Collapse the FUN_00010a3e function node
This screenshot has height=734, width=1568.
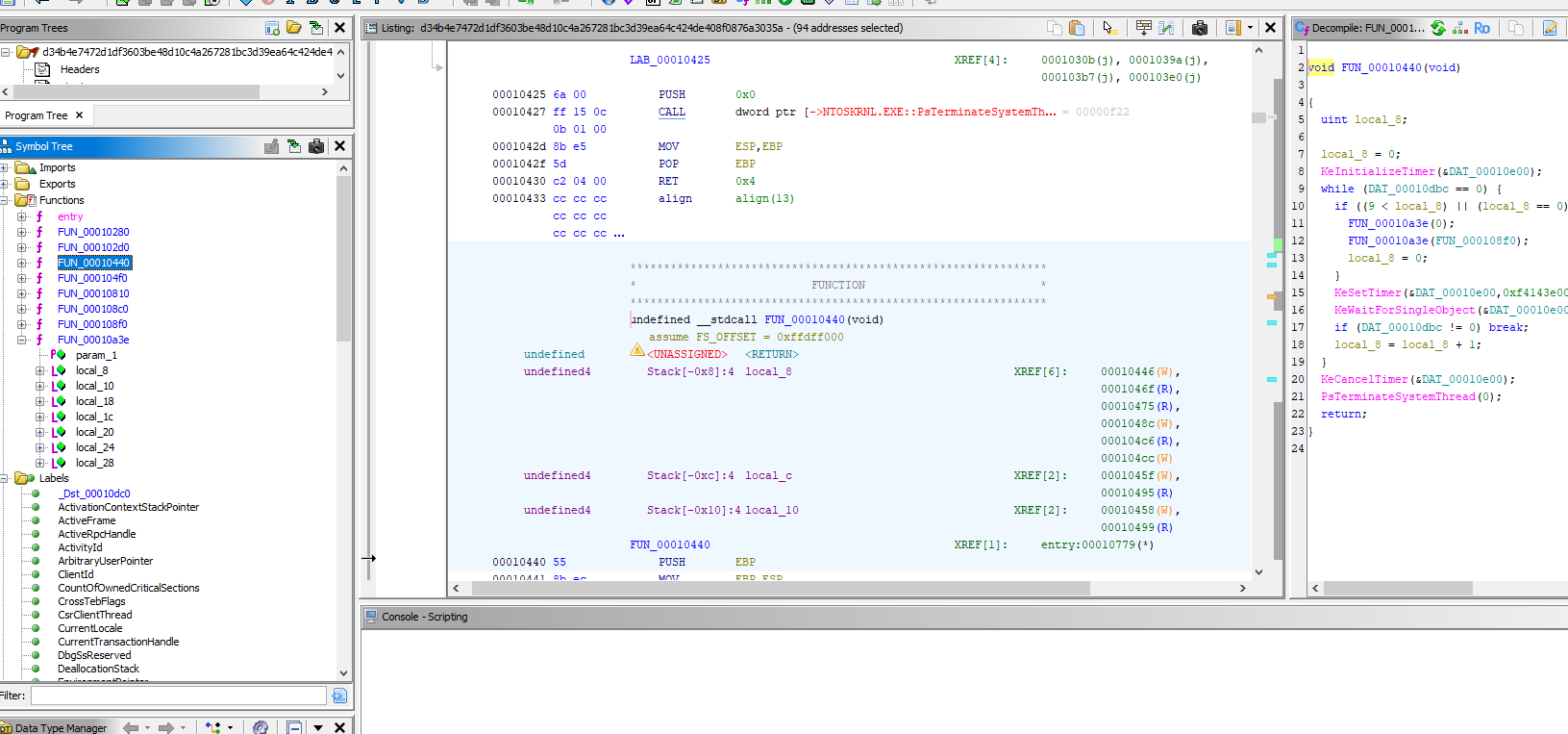(22, 340)
